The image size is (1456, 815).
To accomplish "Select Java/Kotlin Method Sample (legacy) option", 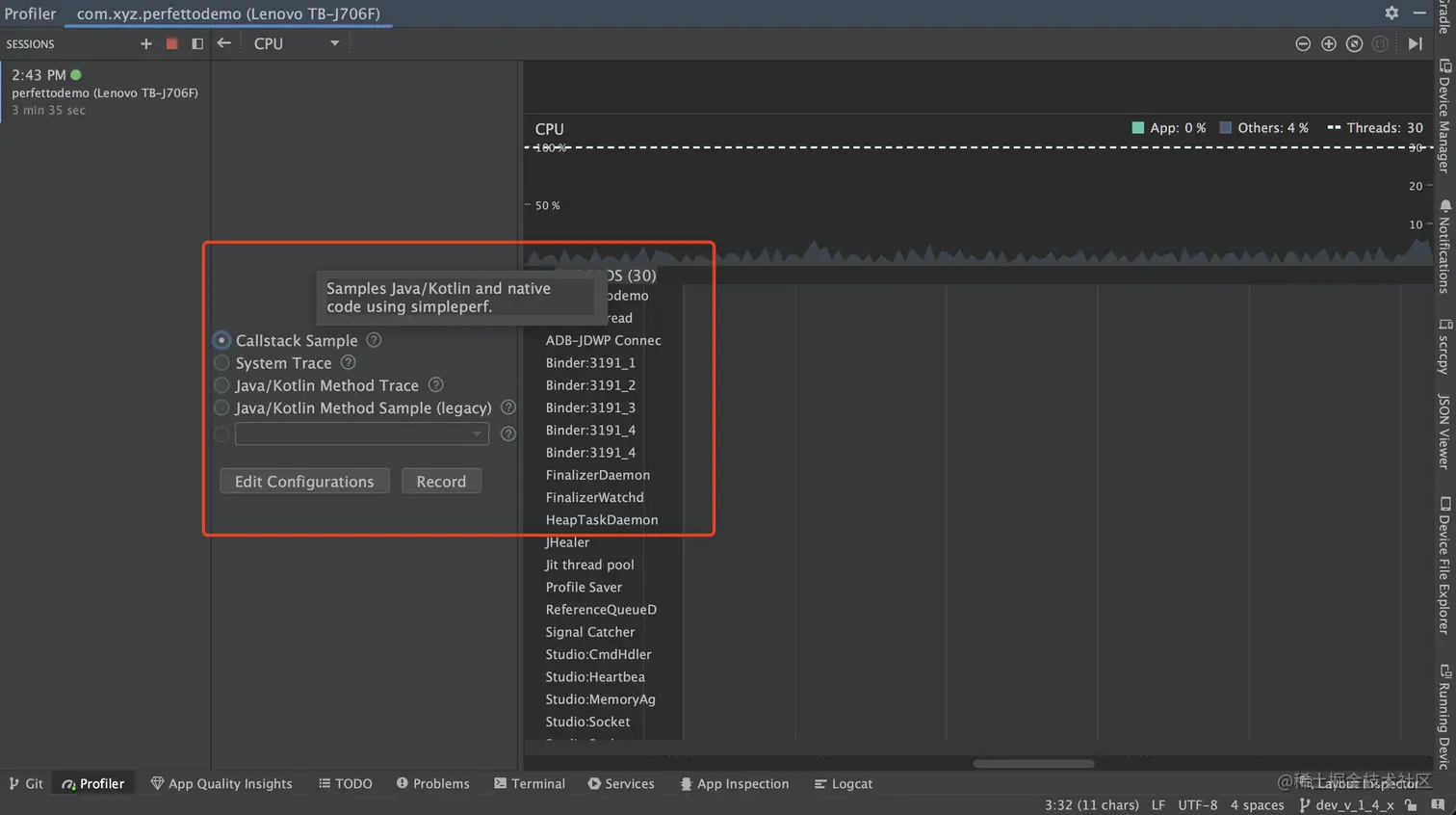I will click(221, 407).
